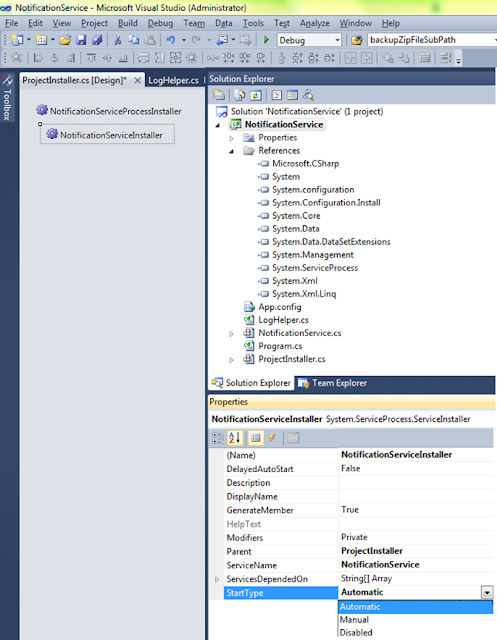Open the Analyze menu
Screen dimensions: 497x640
pyautogui.click(x=315, y=23)
